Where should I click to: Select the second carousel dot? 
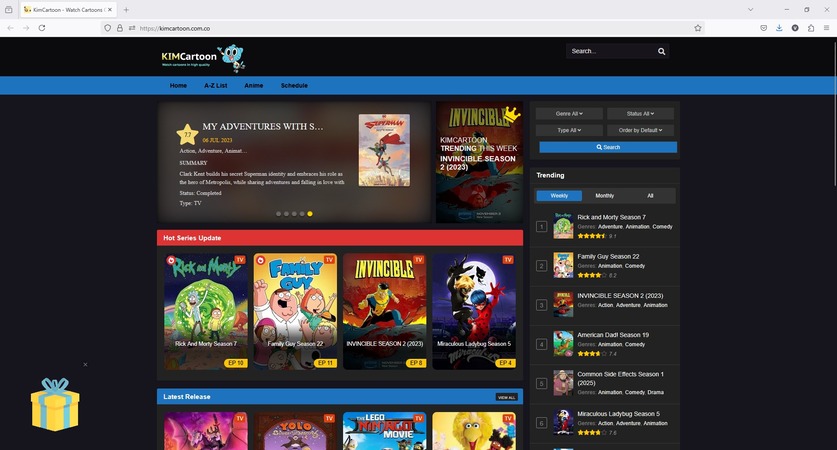point(286,214)
